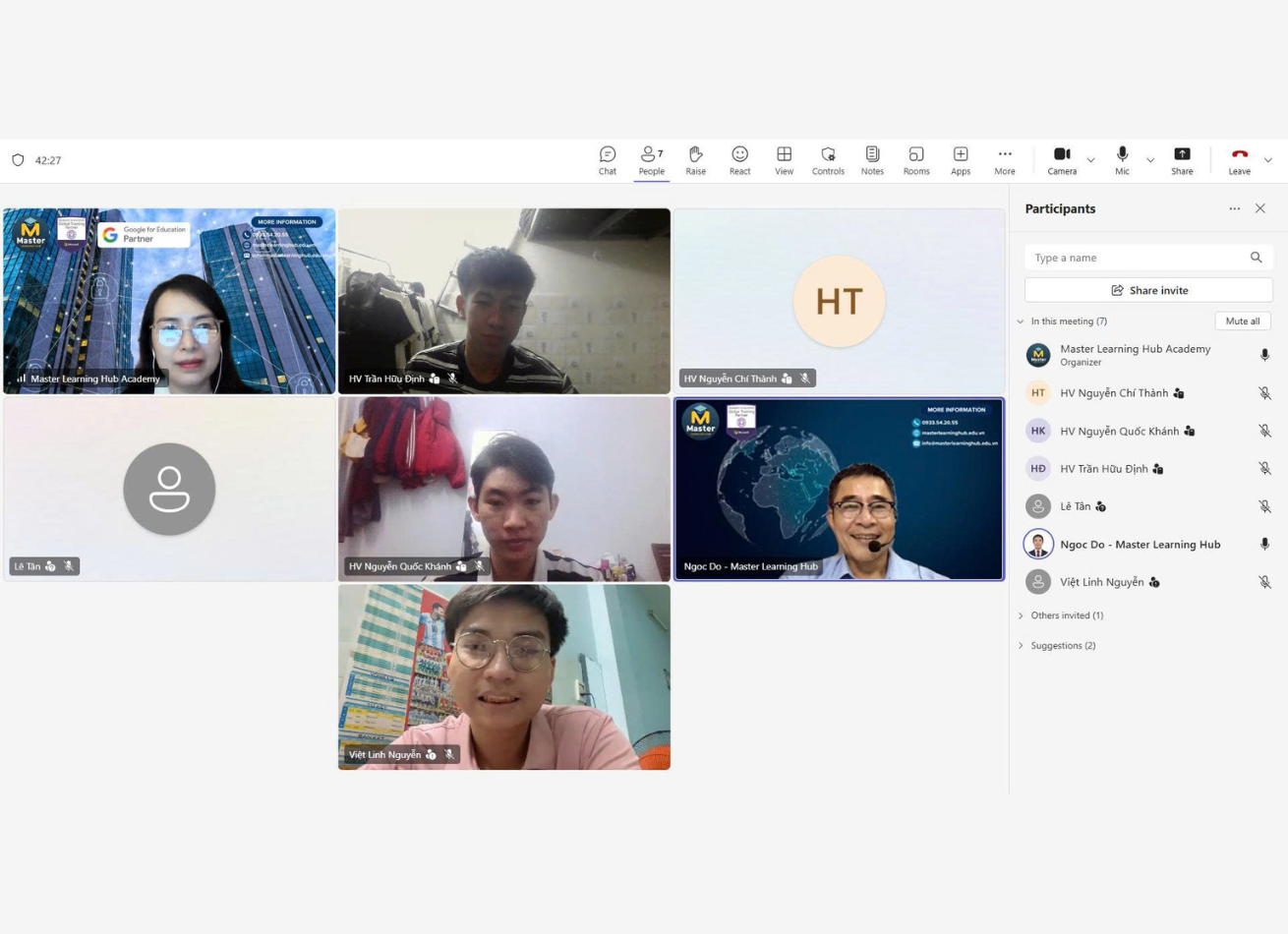
Task: Toggle the Camera on or off
Action: [x=1062, y=160]
